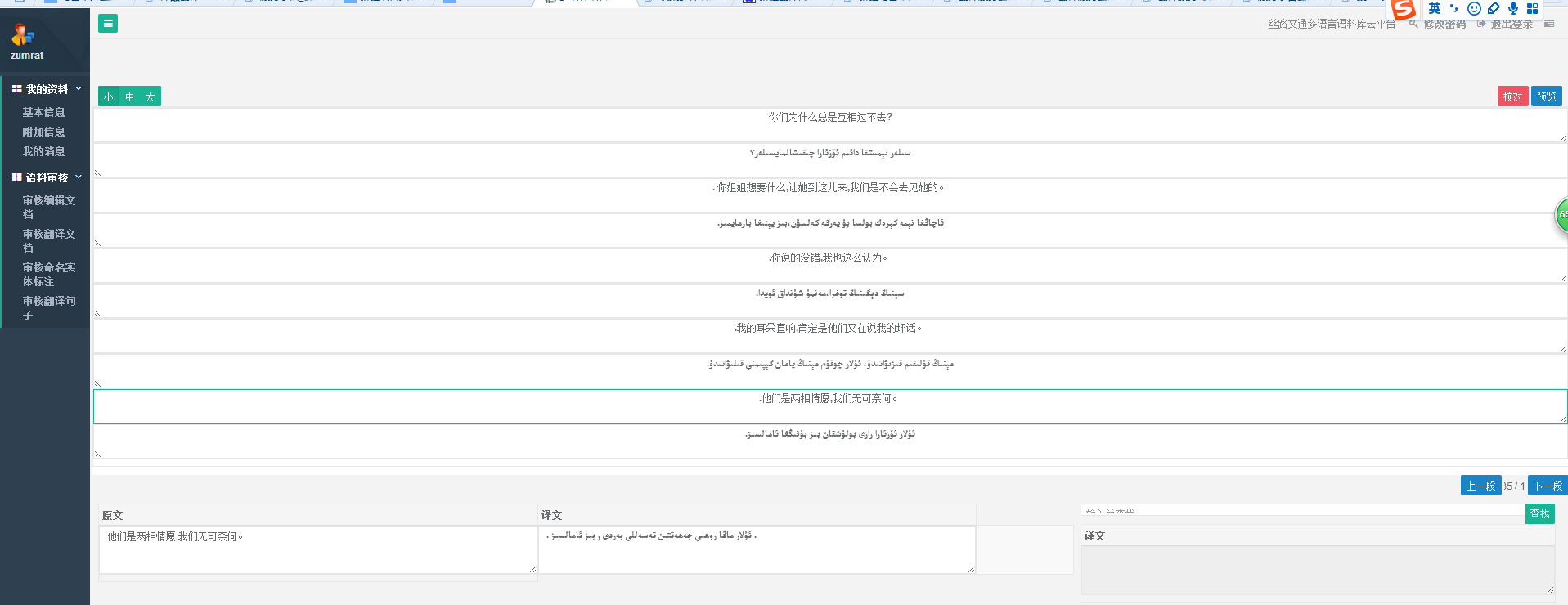Open 审核命名实体标注 in the sidebar
Viewport: 1568px width, 605px height.
(48, 274)
